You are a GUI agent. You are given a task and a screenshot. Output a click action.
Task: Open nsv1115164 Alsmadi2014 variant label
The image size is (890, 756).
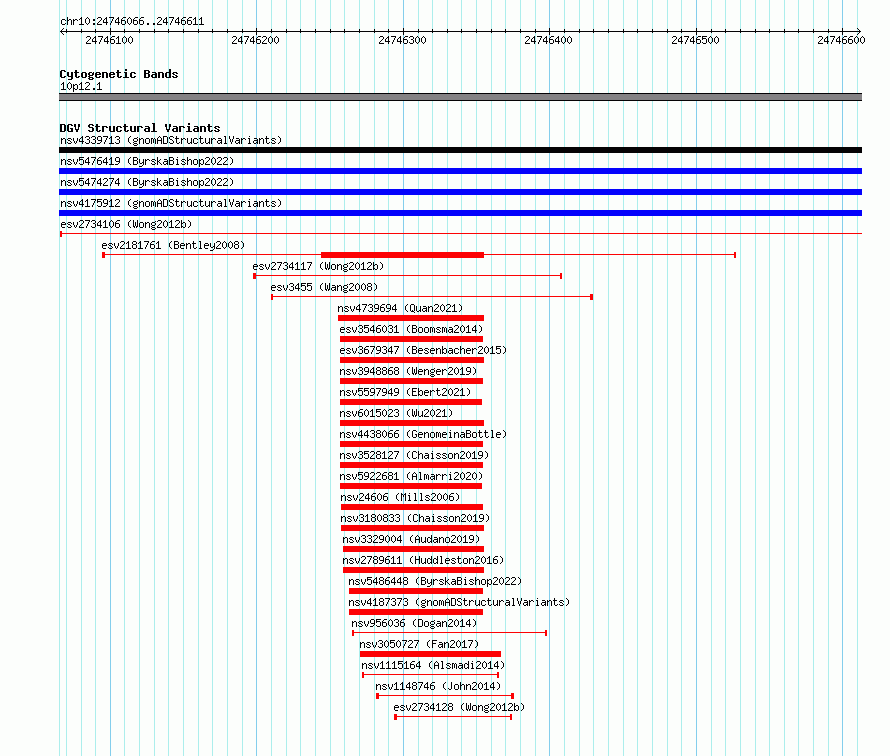[x=433, y=665]
